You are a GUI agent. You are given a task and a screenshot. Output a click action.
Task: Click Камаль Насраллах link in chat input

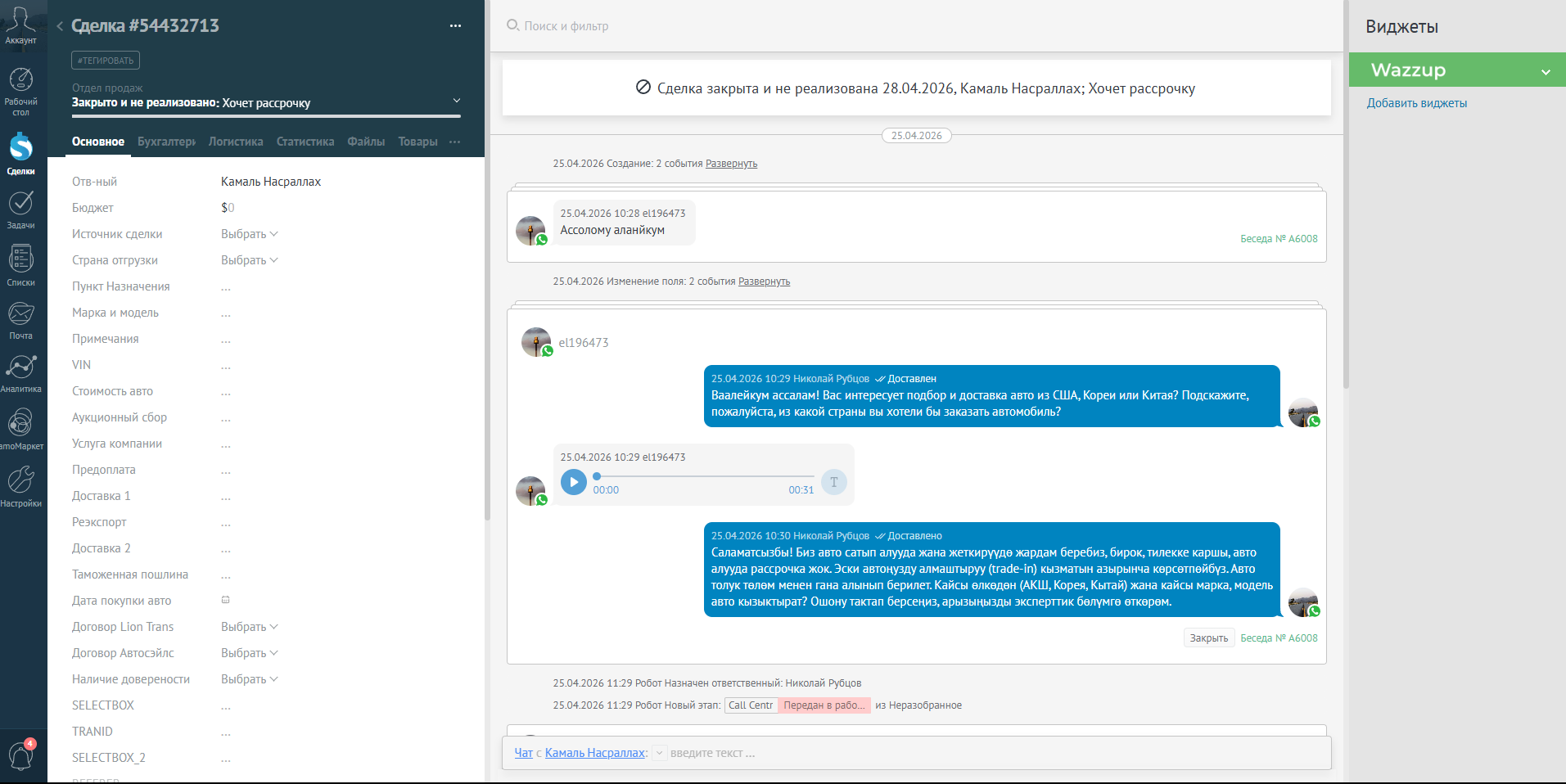[595, 753]
